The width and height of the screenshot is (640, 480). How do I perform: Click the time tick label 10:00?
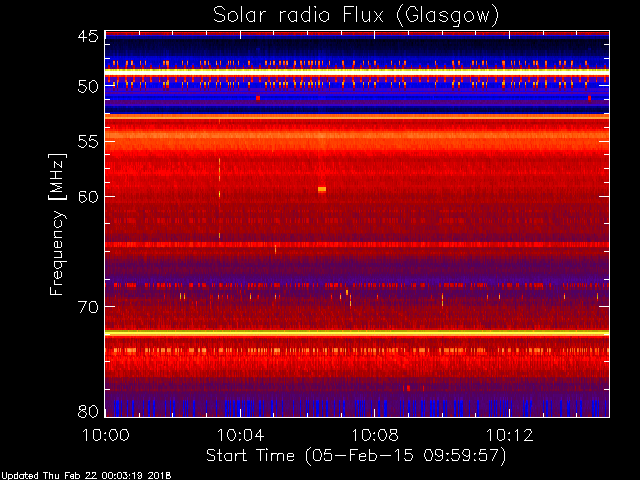click(106, 435)
